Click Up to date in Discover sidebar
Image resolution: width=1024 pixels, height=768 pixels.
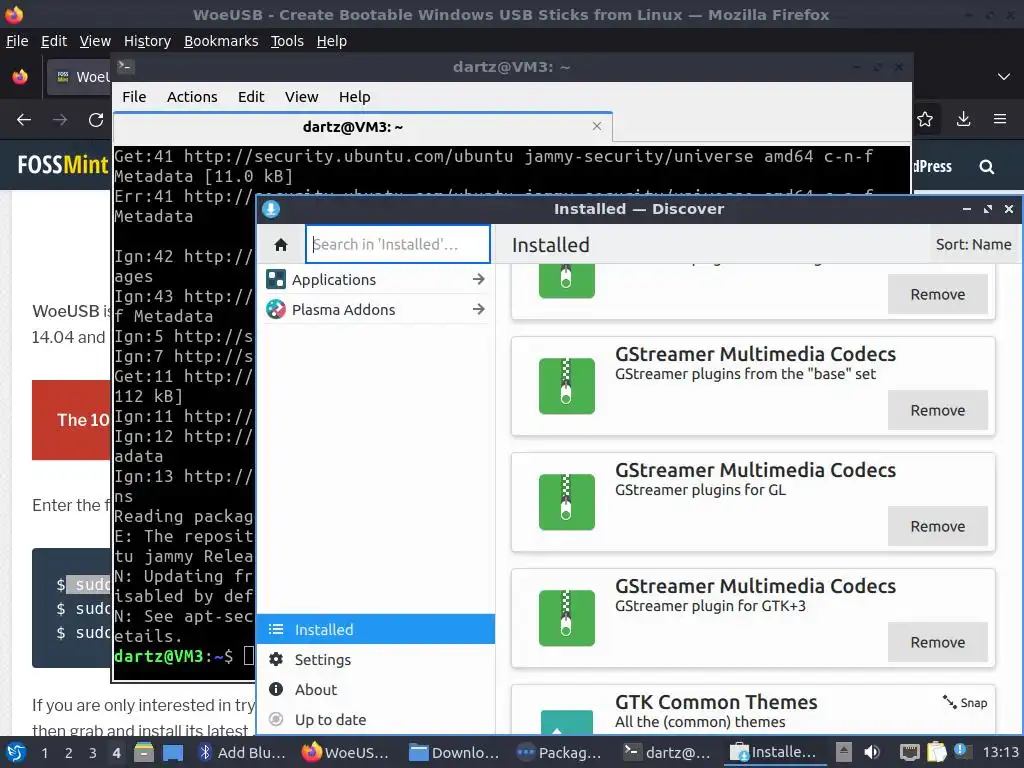[376, 720]
